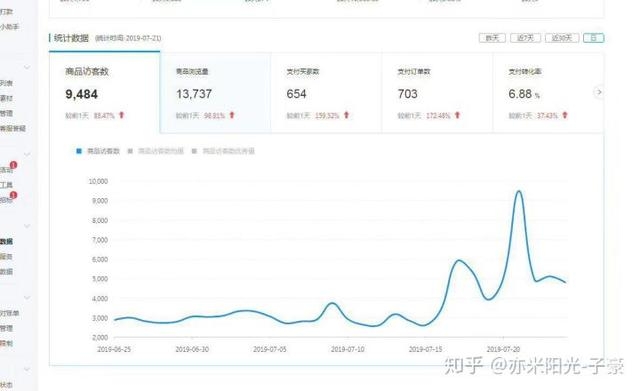Click the chart peak near 2019-07-21

click(x=519, y=191)
